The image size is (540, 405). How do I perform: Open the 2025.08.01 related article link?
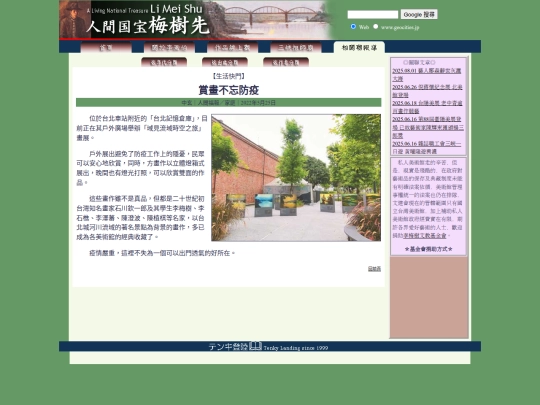427,75
